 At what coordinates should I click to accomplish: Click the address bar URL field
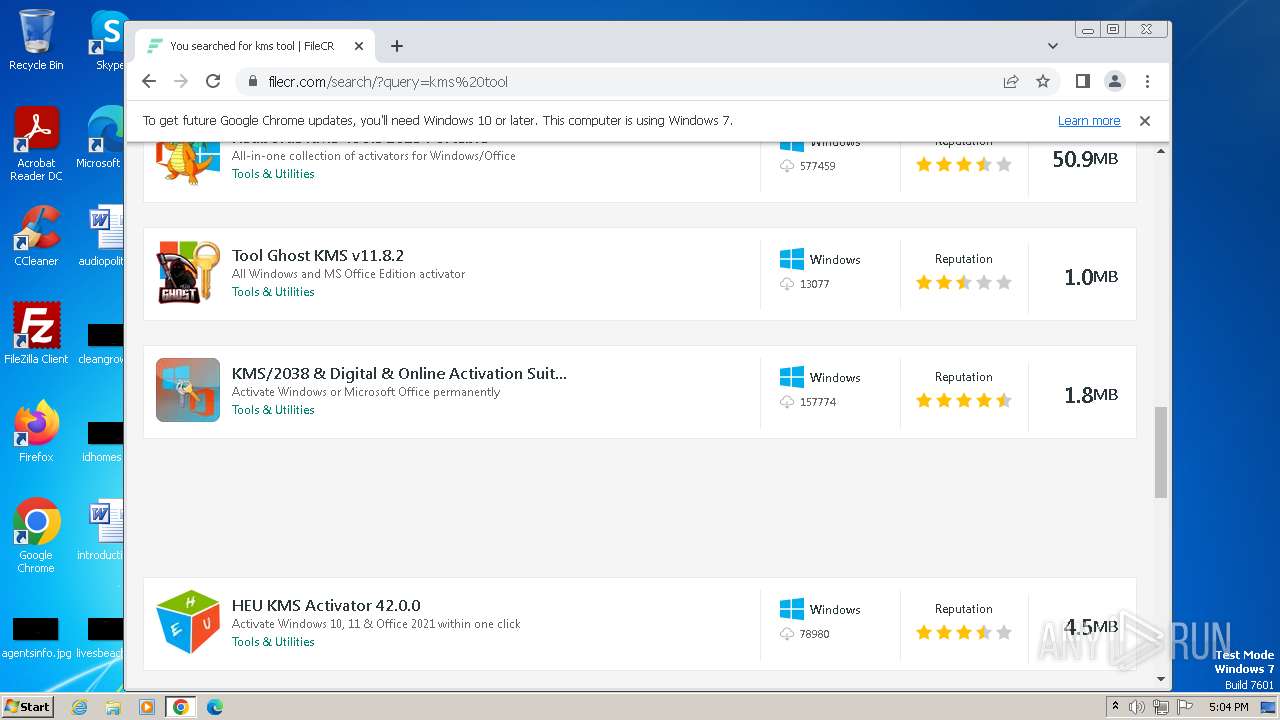(620, 81)
